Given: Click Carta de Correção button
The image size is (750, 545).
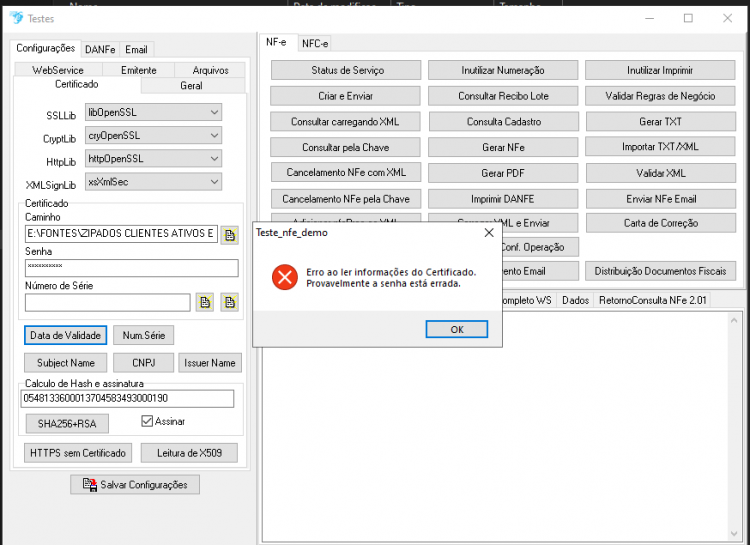Looking at the screenshot, I should pyautogui.click(x=661, y=223).
